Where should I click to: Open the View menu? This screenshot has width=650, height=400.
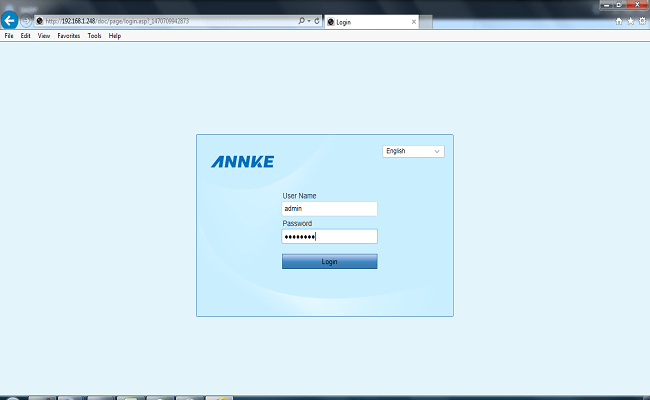[x=43, y=35]
